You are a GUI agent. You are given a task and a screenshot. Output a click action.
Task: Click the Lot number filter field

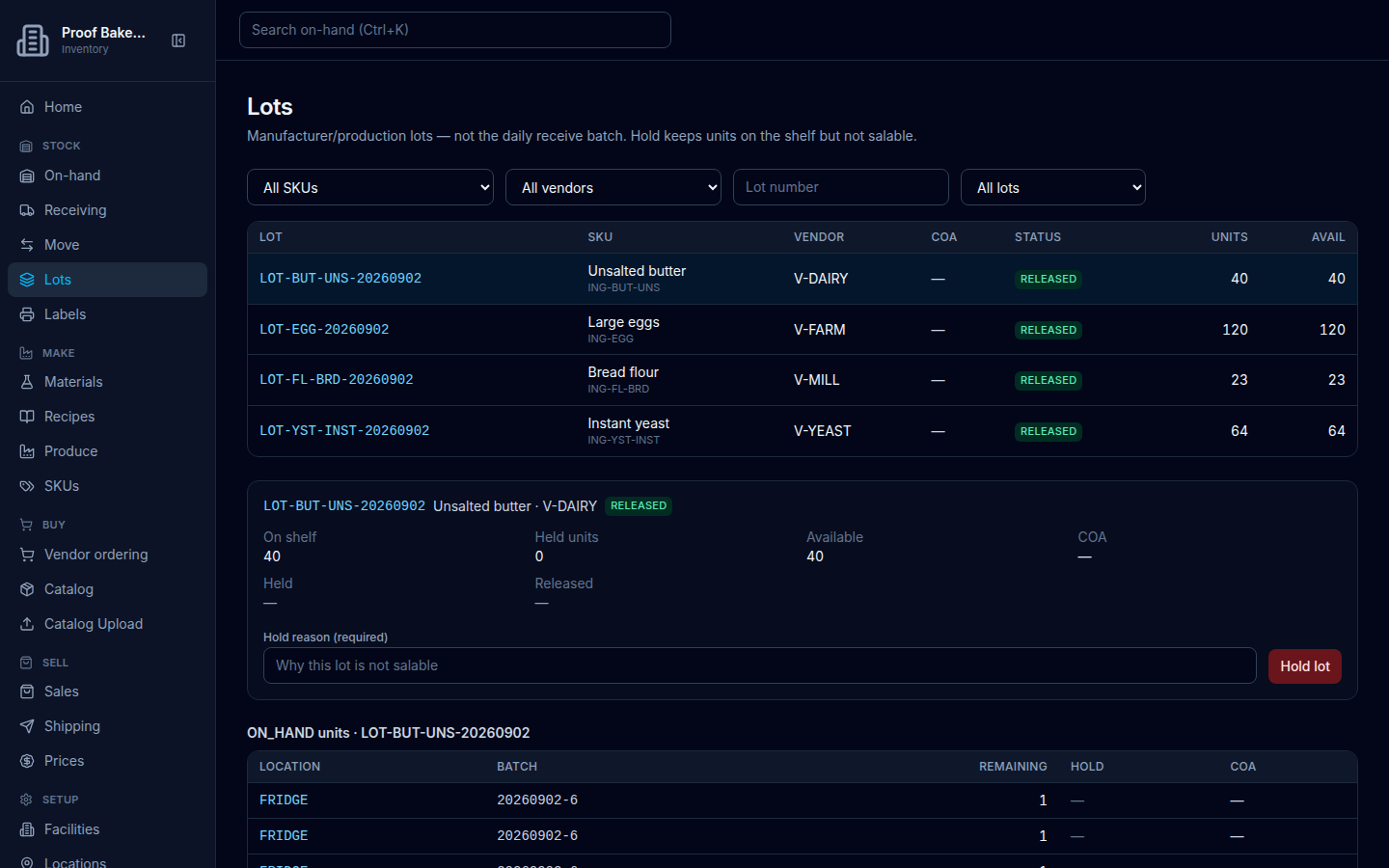[841, 187]
